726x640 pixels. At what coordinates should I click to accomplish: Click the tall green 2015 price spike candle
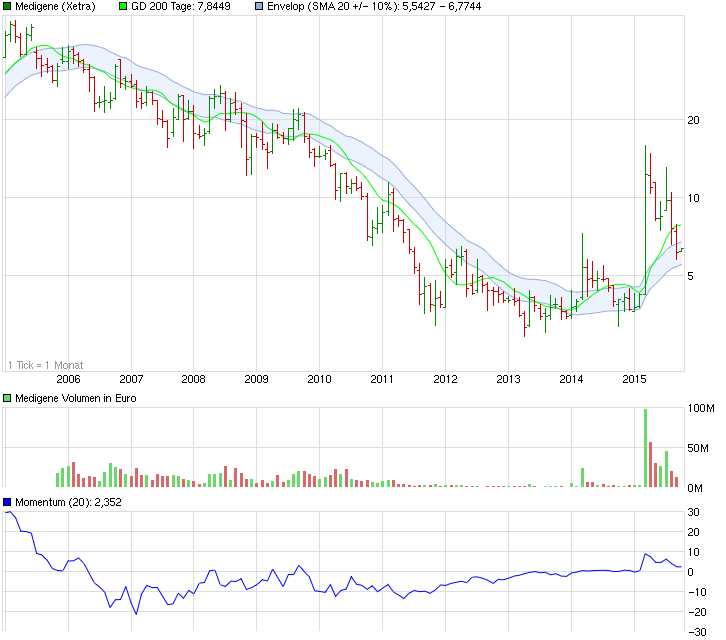(x=645, y=220)
